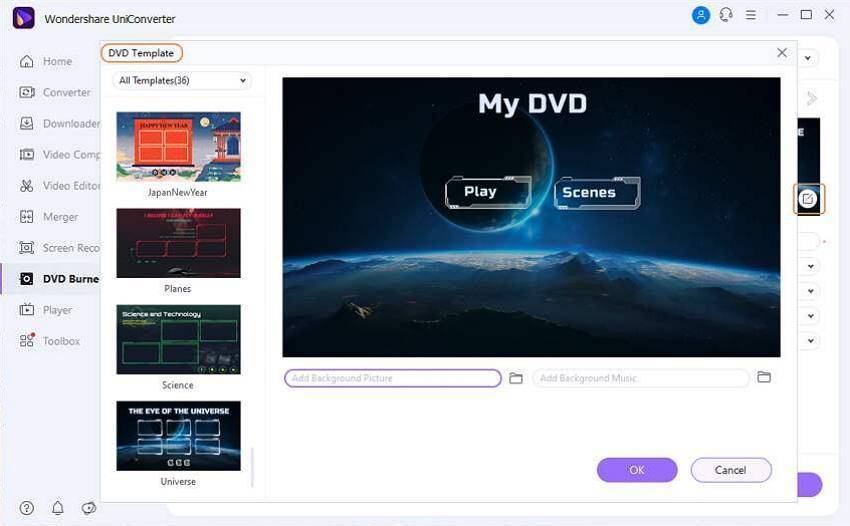Open the customer support headset icon

coord(726,15)
